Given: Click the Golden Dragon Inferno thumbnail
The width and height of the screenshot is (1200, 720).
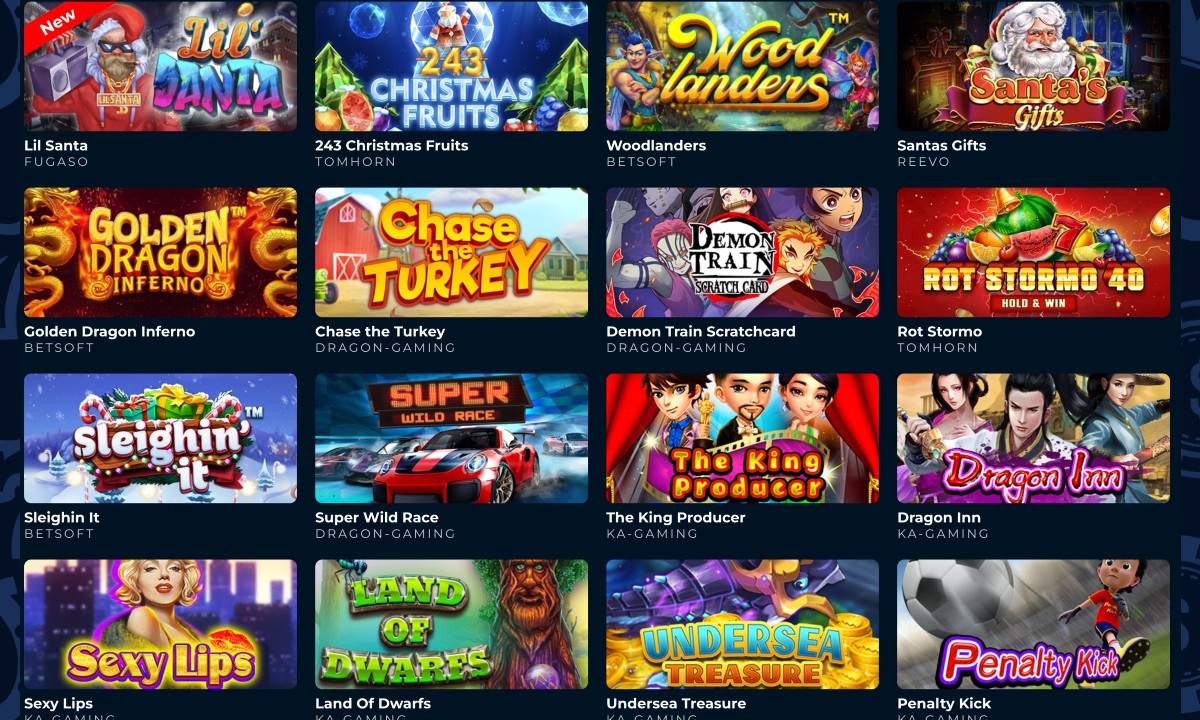Looking at the screenshot, I should click(x=160, y=252).
